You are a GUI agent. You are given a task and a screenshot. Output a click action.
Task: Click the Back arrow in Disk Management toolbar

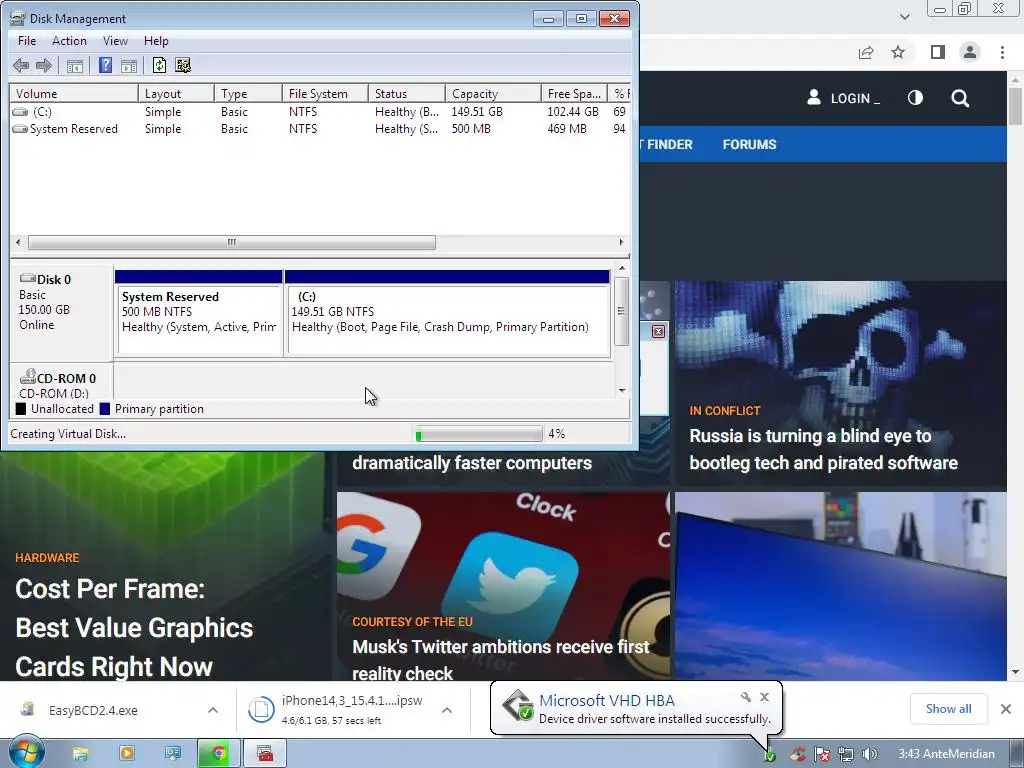click(x=21, y=65)
